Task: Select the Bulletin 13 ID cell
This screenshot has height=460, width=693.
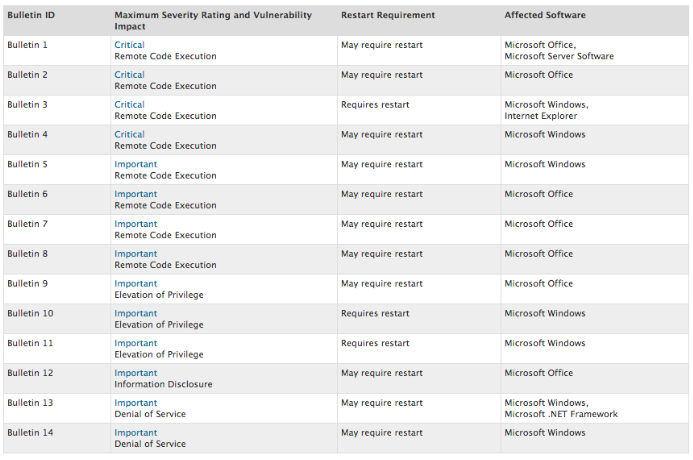Action: pyautogui.click(x=57, y=409)
